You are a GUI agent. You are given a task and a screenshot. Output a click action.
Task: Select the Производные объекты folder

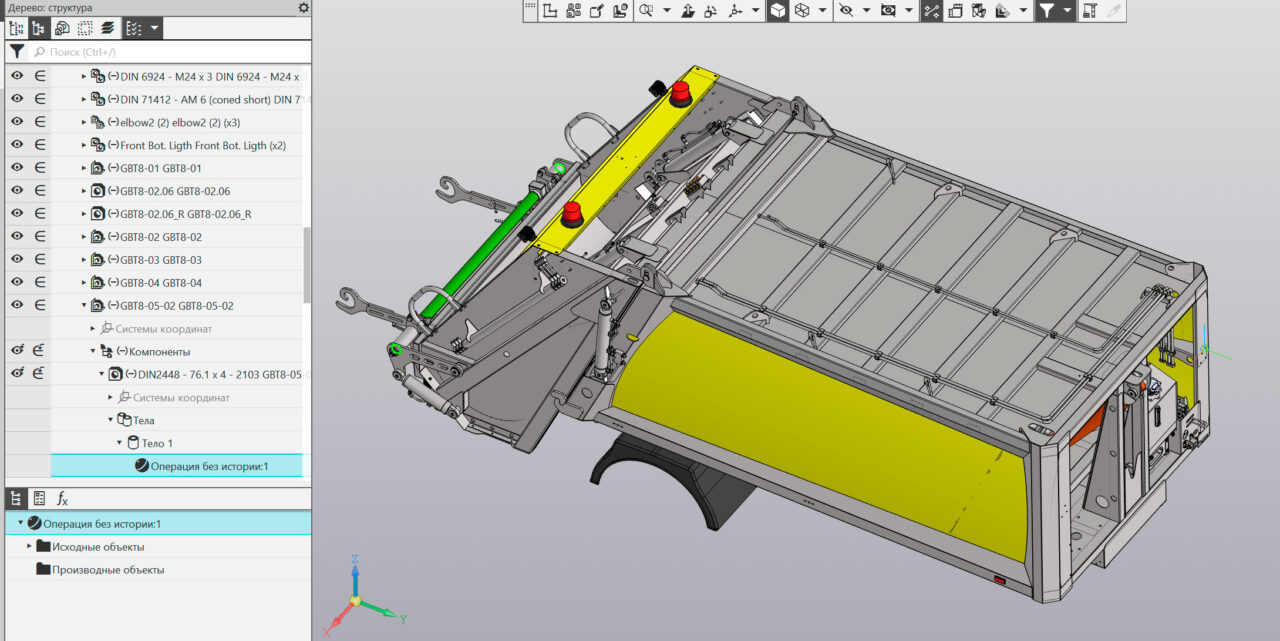click(108, 570)
